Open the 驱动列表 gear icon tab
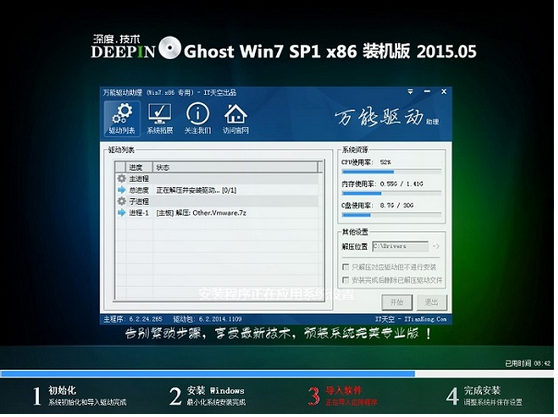 tap(122, 118)
